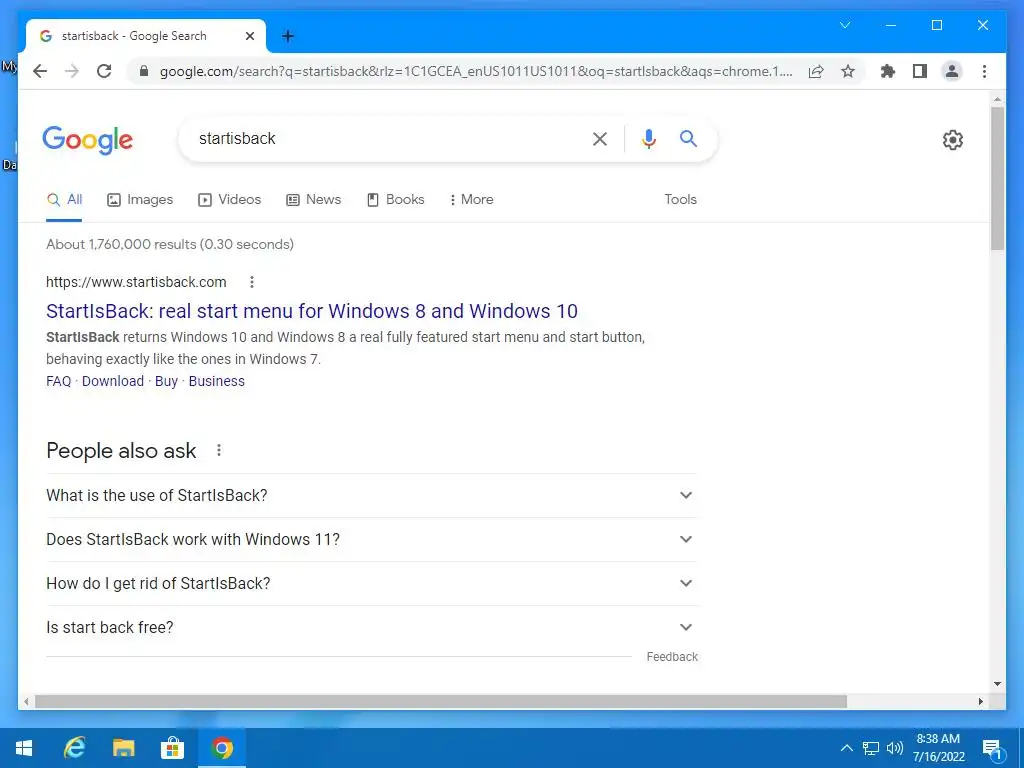The width and height of the screenshot is (1024, 768).
Task: Expand Is start back free question
Action: click(372, 628)
